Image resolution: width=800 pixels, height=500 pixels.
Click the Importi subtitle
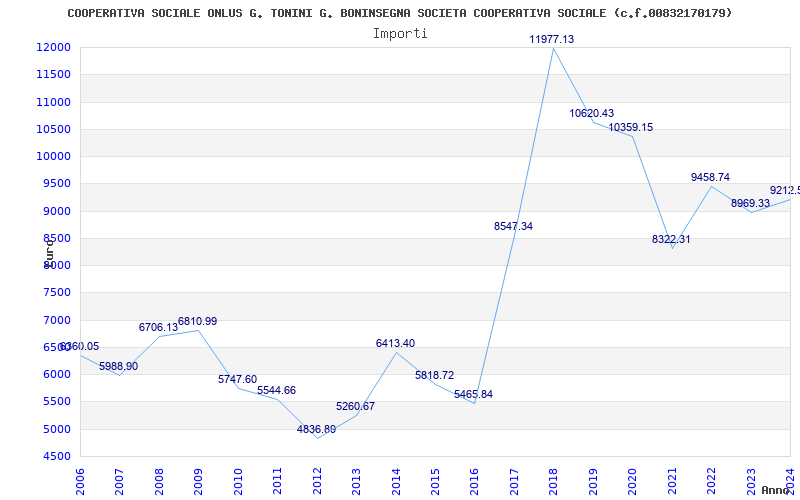tap(400, 34)
